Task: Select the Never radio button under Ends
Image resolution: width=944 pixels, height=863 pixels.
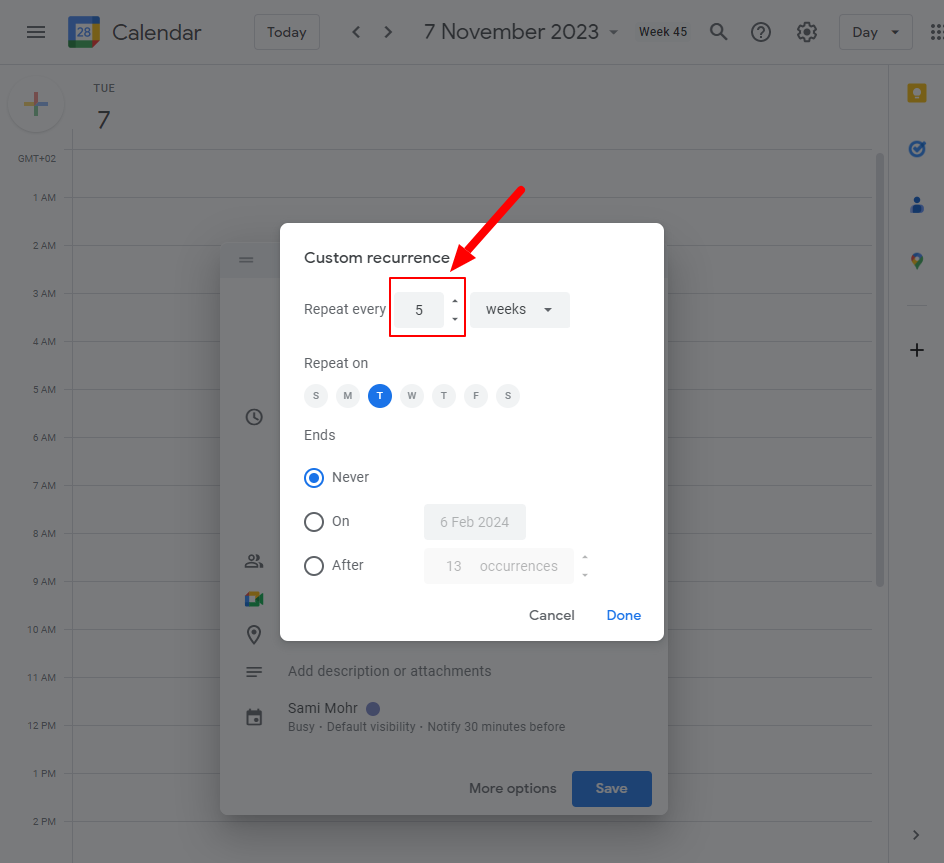Action: (x=314, y=478)
